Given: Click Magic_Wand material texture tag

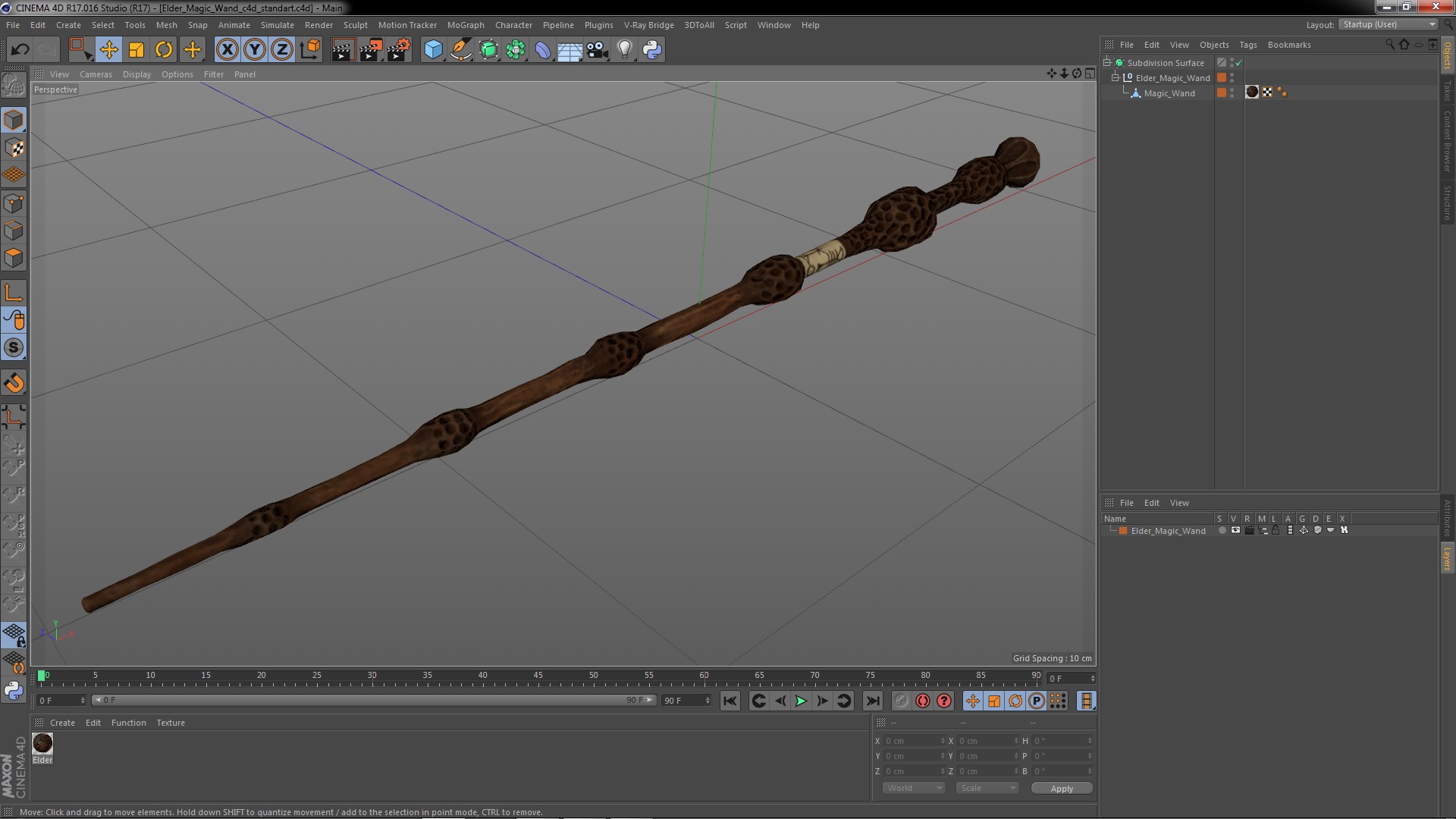Looking at the screenshot, I should coord(1252,93).
